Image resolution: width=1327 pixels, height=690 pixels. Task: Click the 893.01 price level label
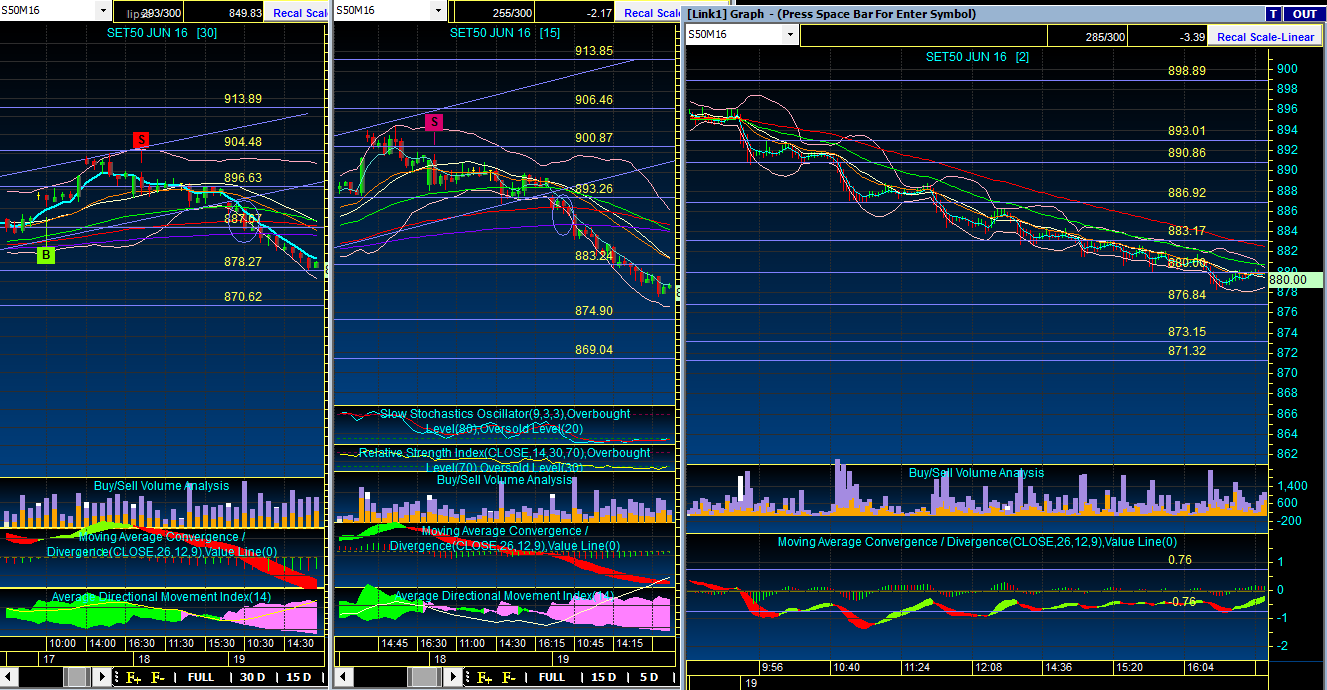coord(1187,131)
